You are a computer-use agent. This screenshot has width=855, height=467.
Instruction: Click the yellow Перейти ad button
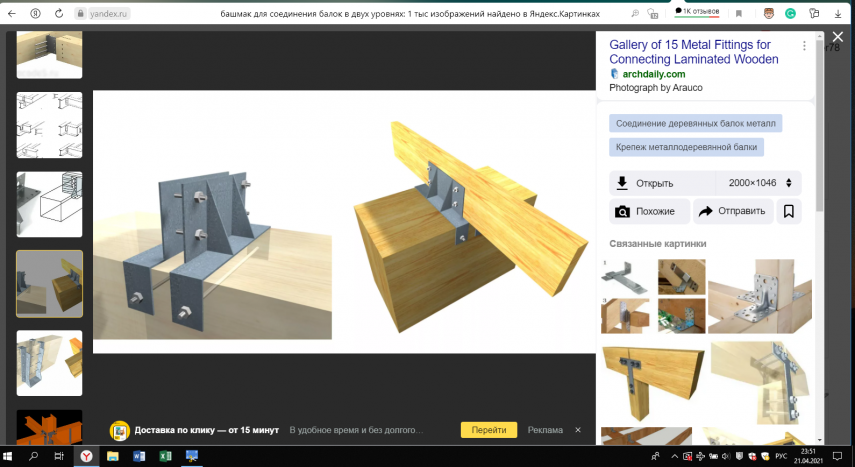(x=488, y=430)
